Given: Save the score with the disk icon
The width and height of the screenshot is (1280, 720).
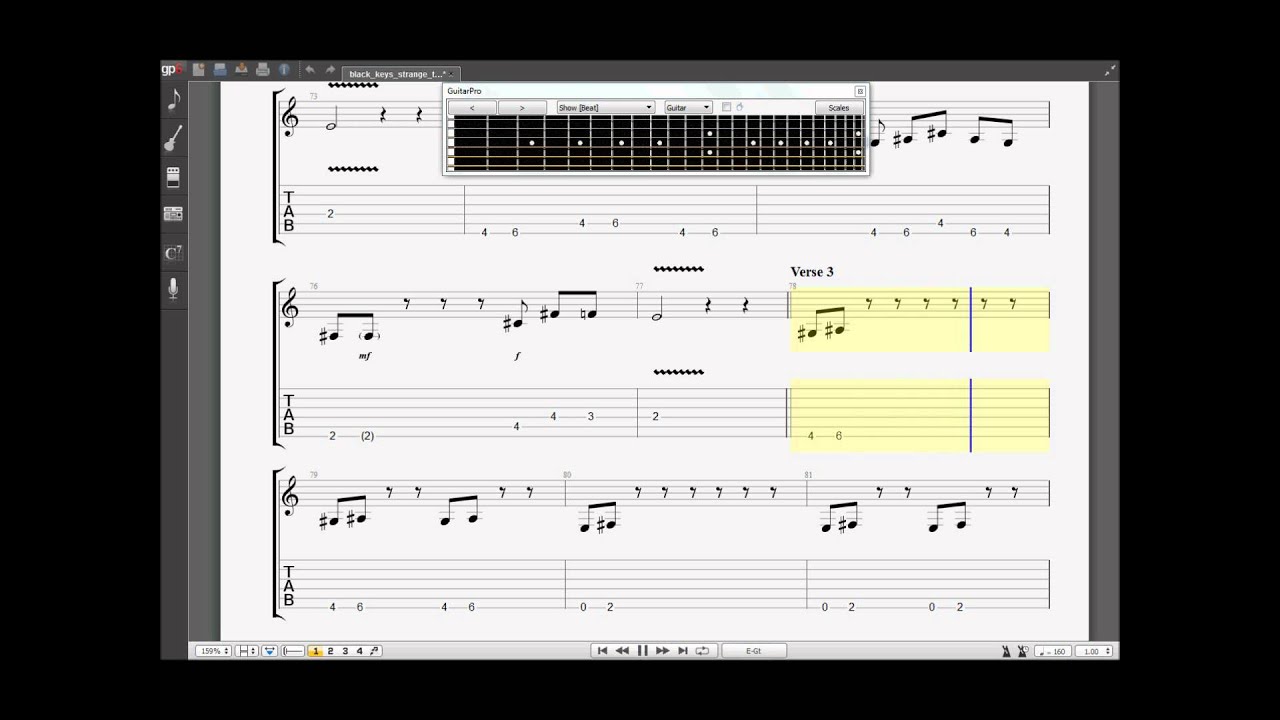Looking at the screenshot, I should tap(220, 70).
